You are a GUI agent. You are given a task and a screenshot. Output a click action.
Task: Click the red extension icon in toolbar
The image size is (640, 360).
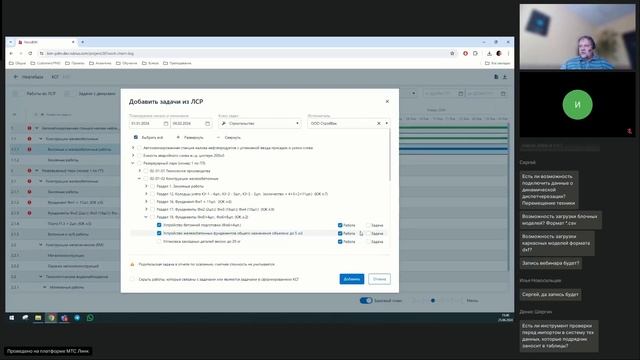coord(465,53)
